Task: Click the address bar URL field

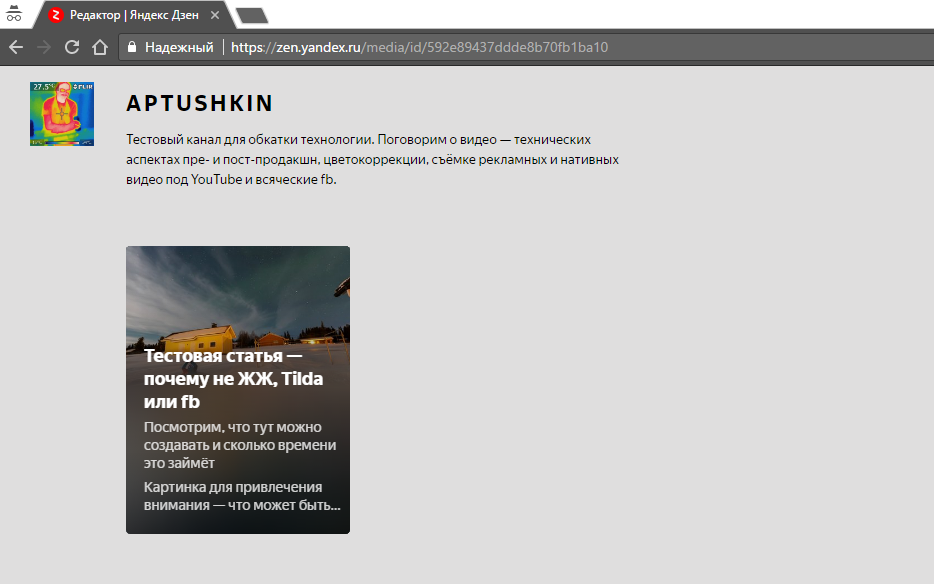Action: (x=524, y=47)
